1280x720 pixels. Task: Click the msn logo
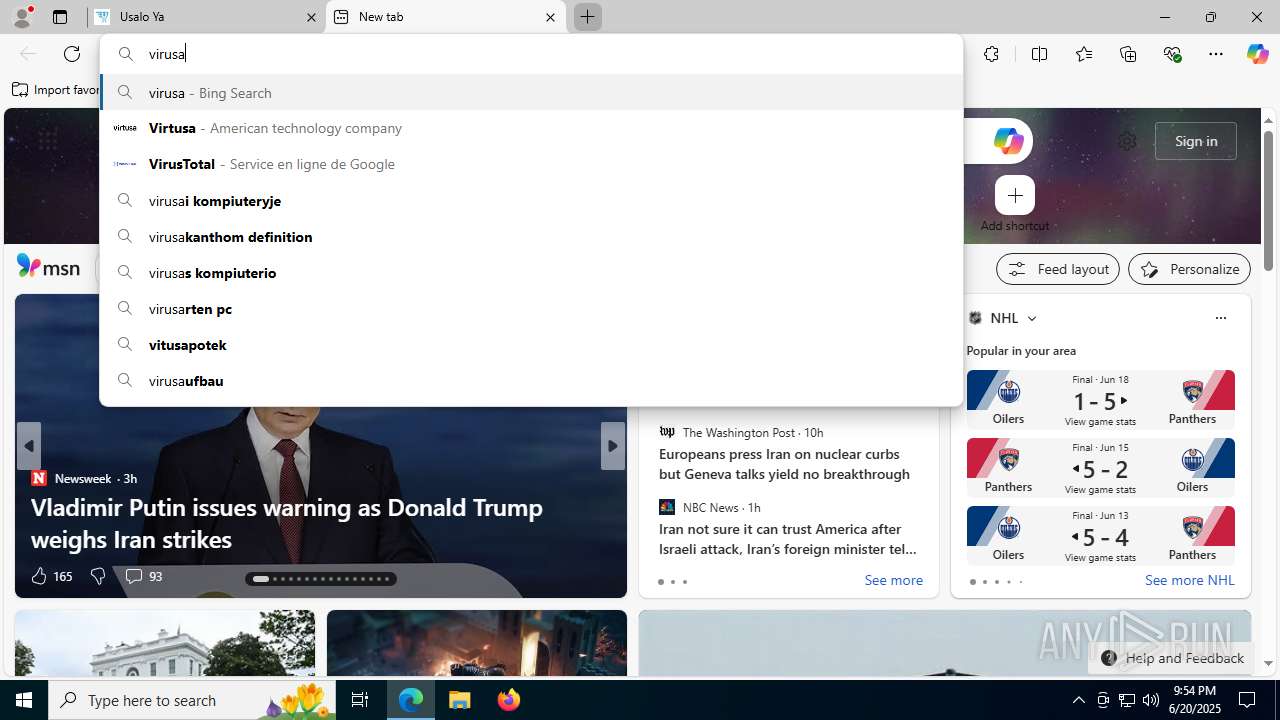click(48, 267)
